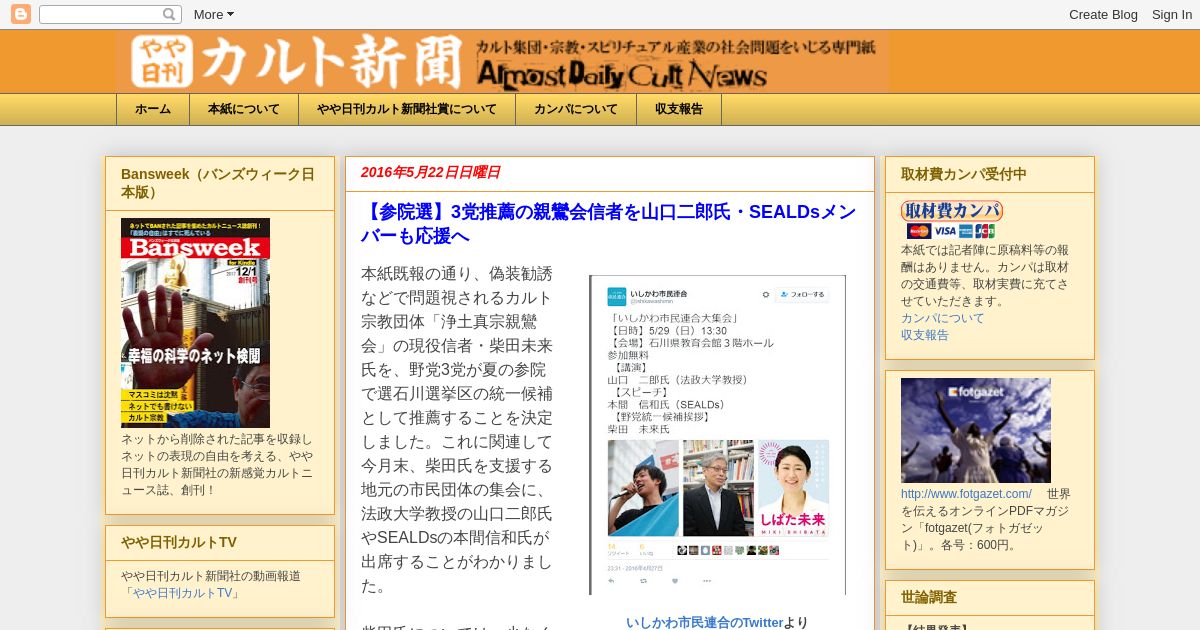
Task: Click the Blogger logo icon
Action: coord(20,14)
